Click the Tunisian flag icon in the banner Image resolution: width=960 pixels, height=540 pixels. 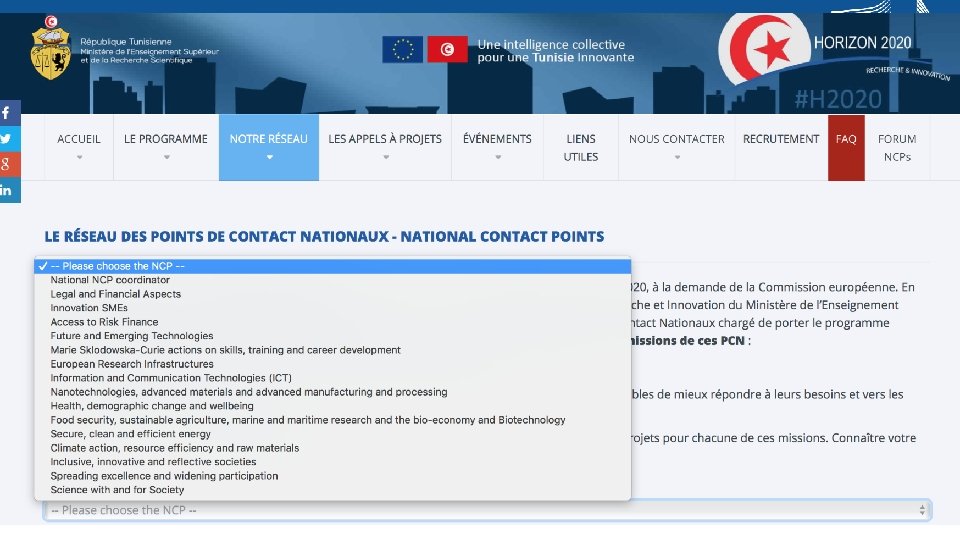[448, 49]
